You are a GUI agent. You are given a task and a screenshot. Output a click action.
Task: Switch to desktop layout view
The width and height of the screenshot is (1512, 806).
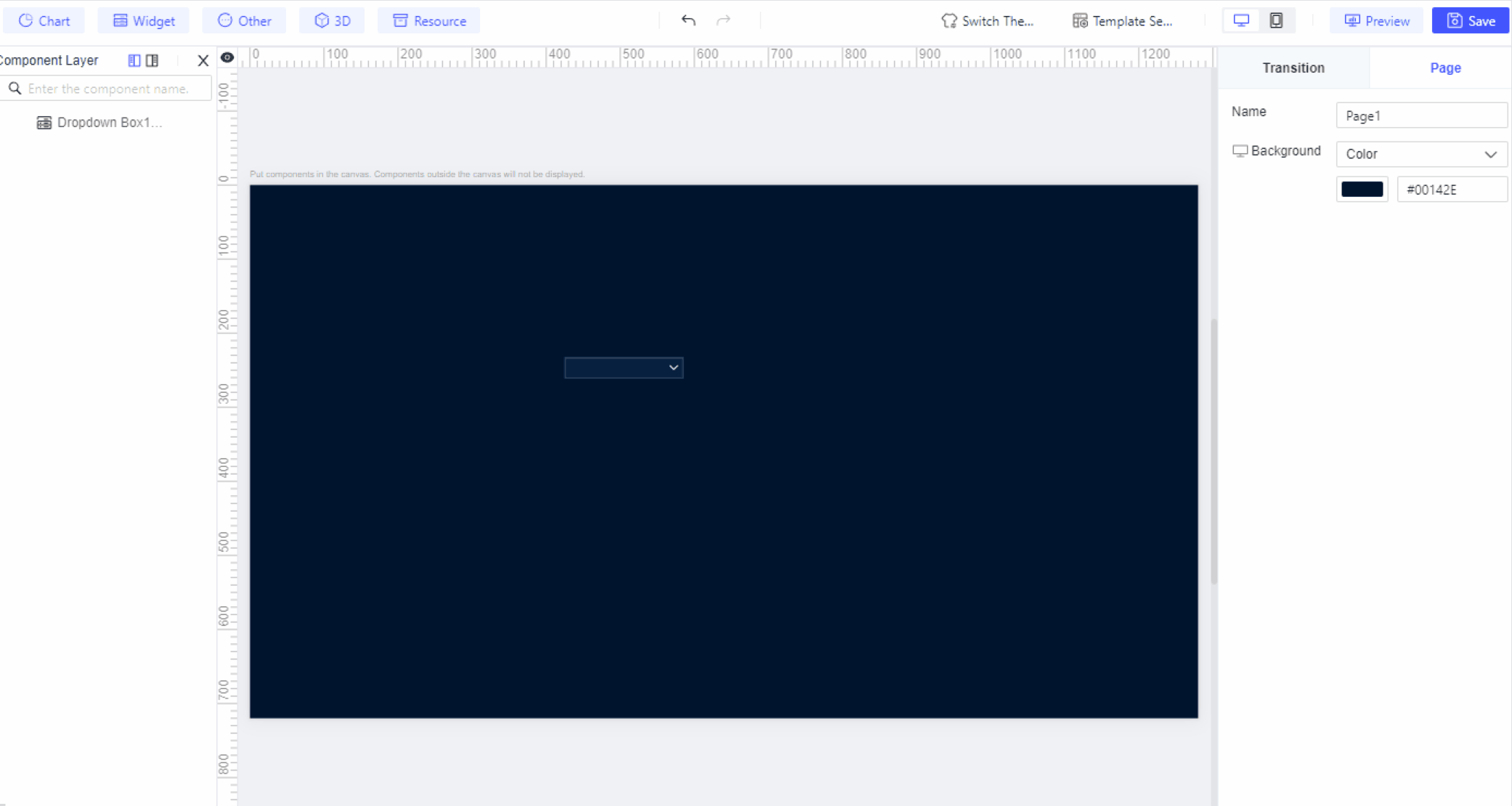tap(1241, 20)
